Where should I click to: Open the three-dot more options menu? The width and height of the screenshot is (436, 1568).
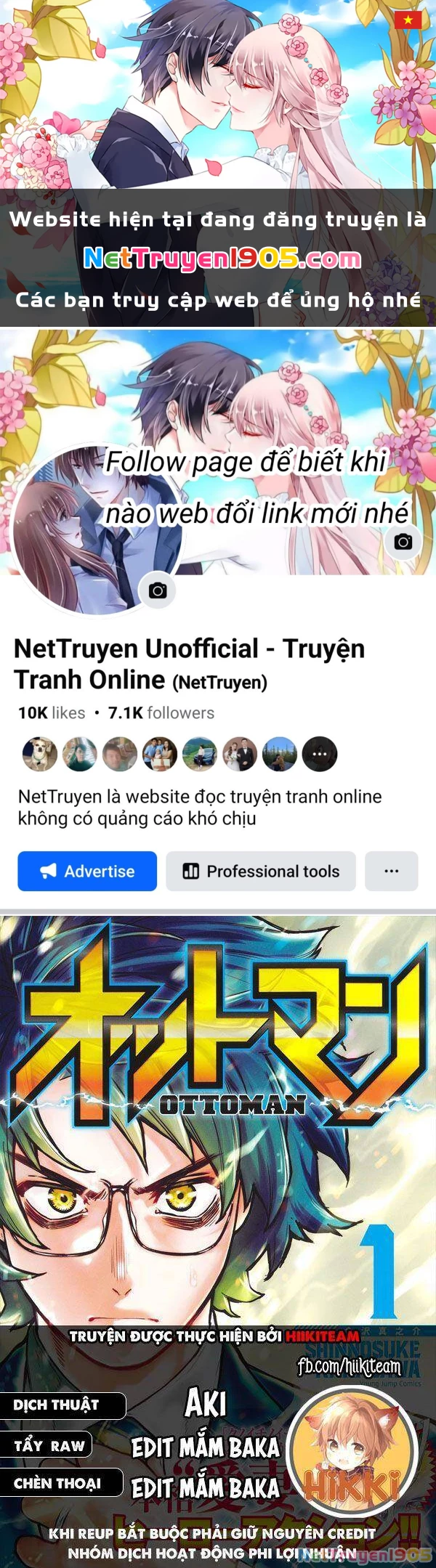(x=392, y=871)
